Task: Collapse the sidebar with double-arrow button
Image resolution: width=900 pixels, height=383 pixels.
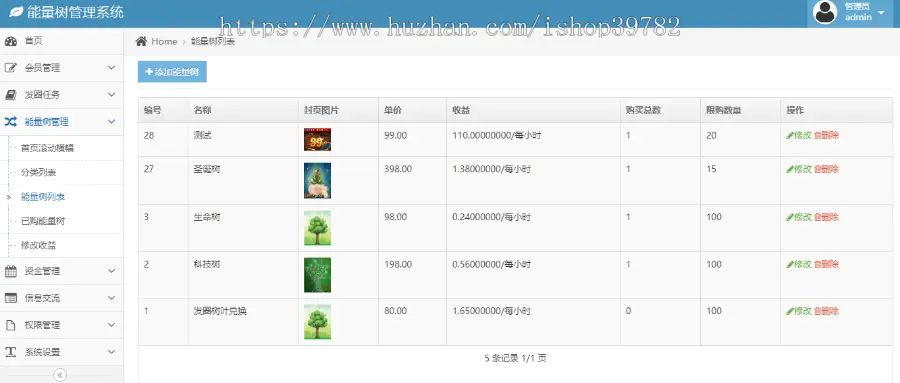Action: (60, 375)
